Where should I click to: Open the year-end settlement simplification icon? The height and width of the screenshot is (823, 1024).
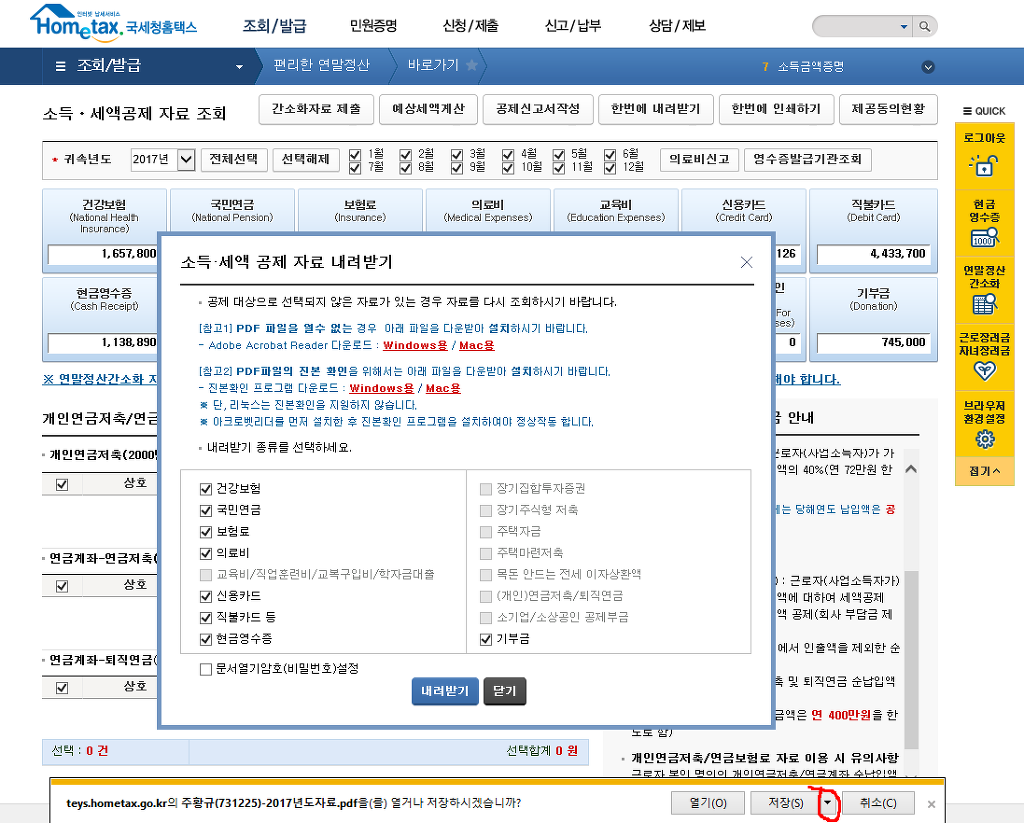985,306
